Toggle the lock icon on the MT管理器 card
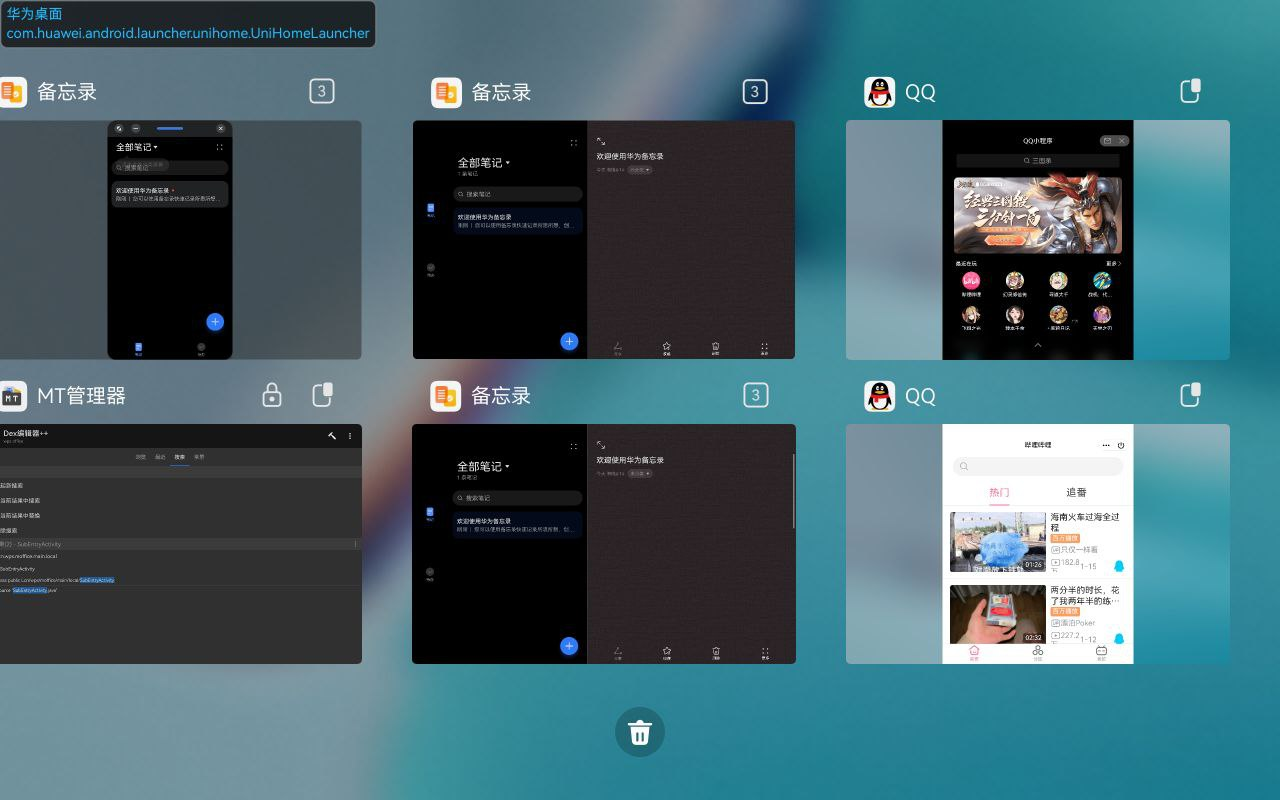 click(272, 395)
